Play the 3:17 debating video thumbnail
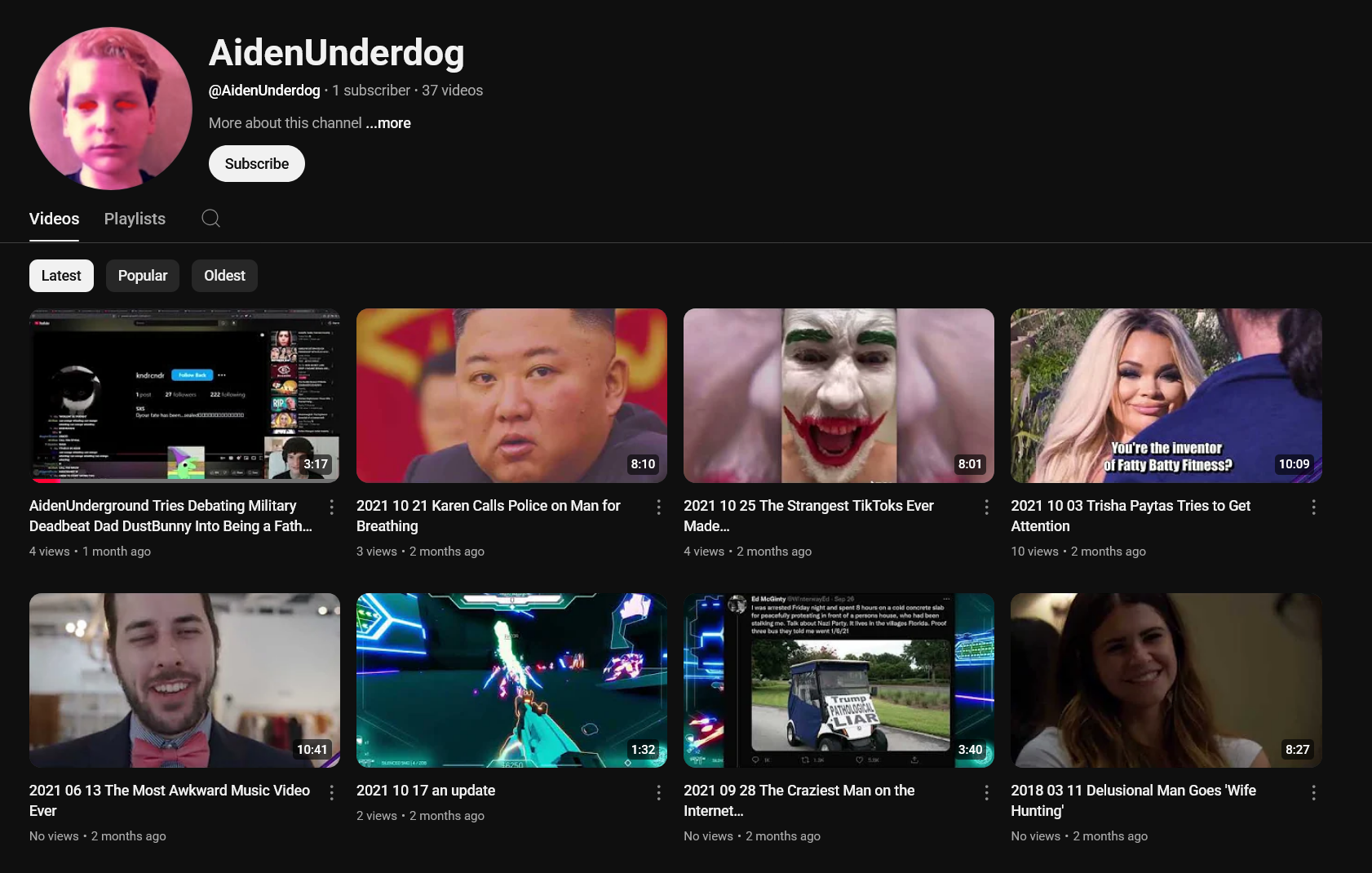 coord(184,396)
